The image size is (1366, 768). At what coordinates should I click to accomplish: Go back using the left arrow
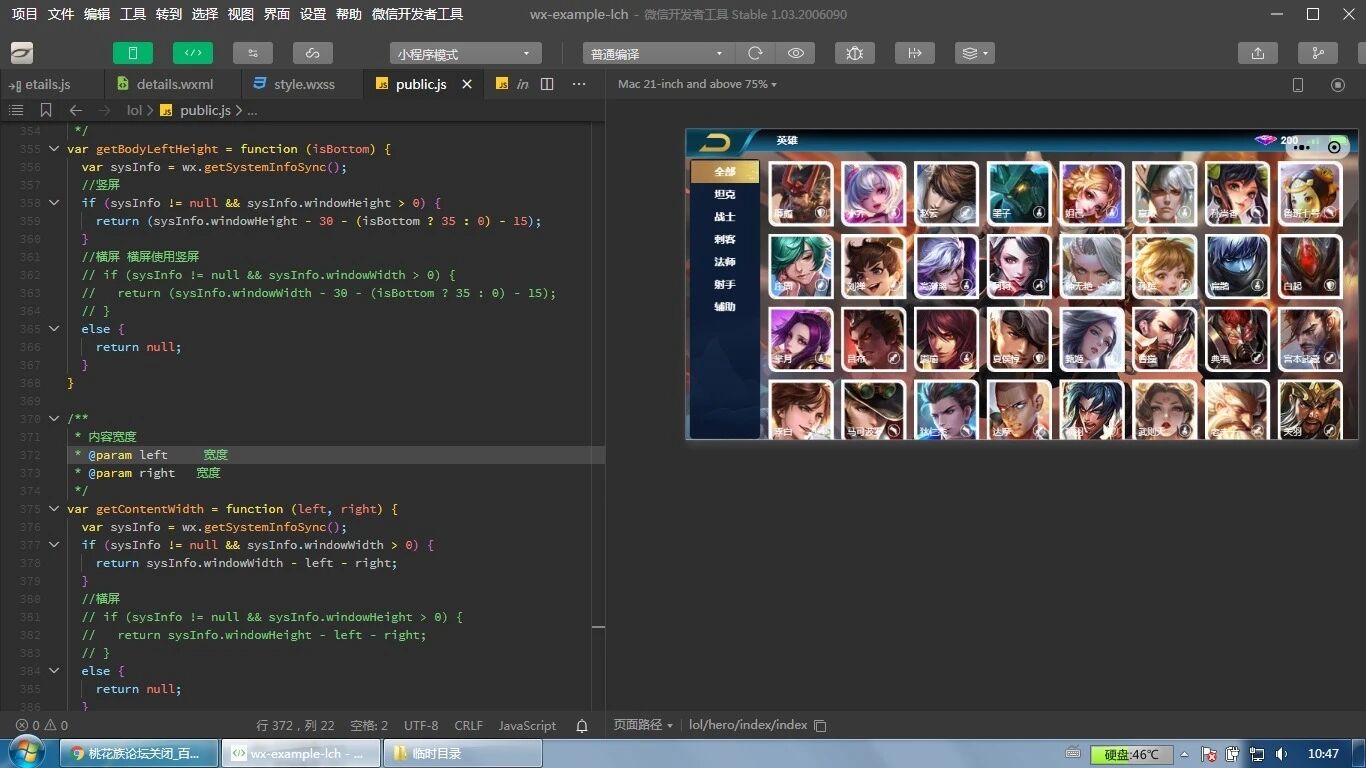point(76,110)
